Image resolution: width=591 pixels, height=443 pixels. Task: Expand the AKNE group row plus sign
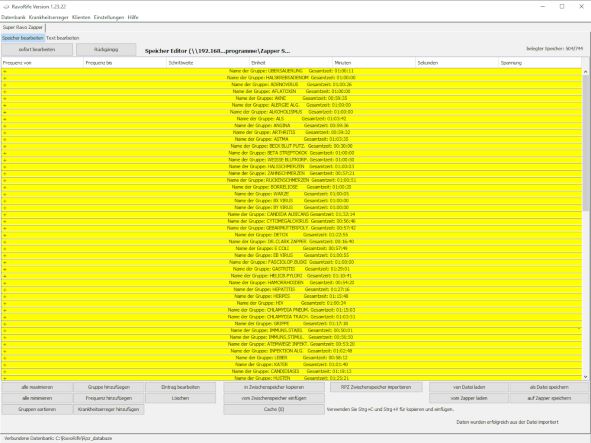click(x=5, y=98)
